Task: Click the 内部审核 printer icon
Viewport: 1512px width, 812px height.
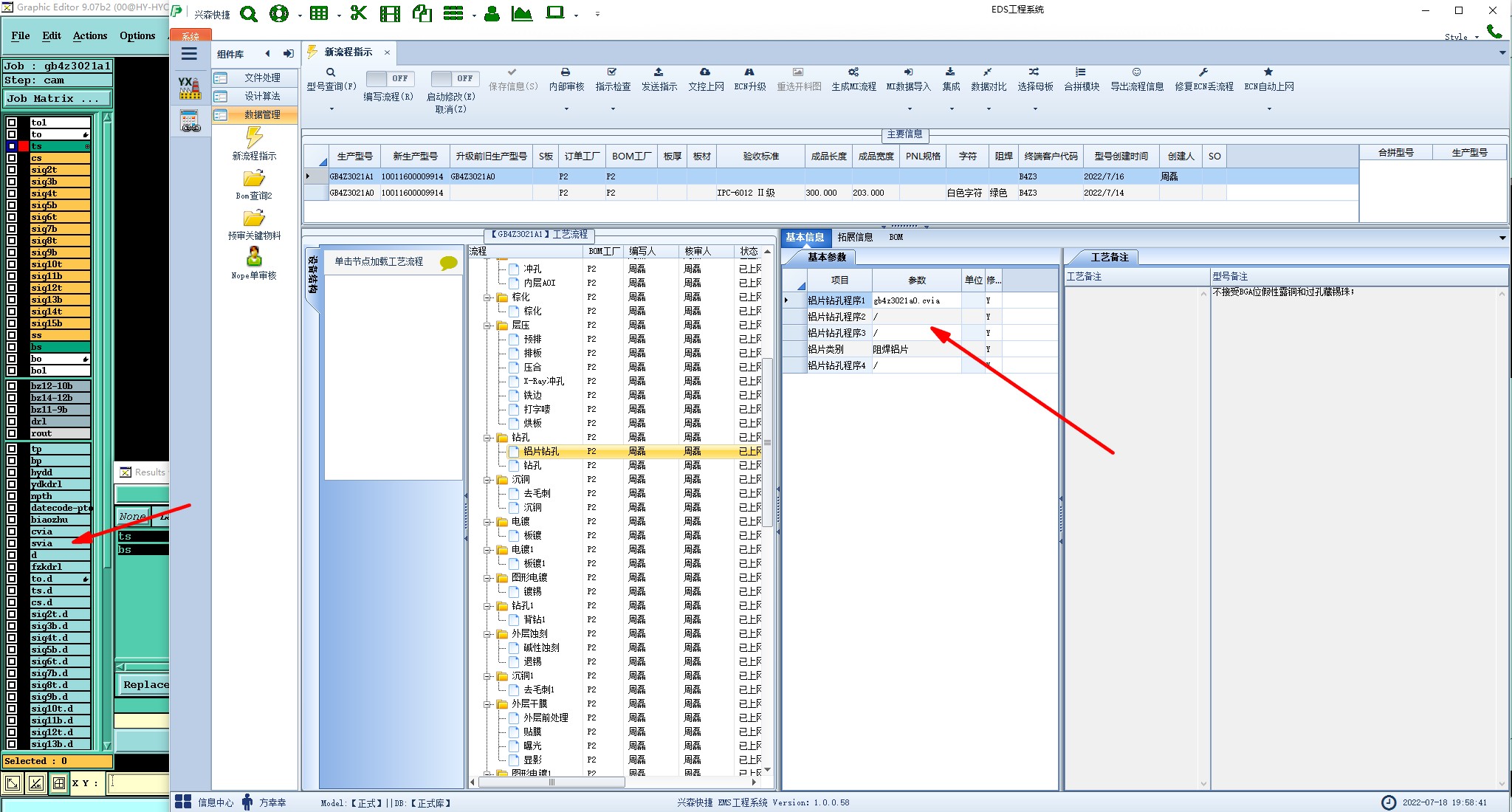Action: click(566, 72)
